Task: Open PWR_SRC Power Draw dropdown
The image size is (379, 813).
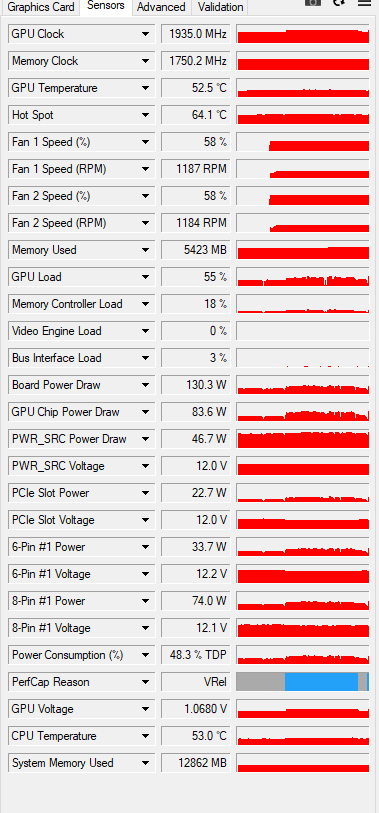Action: [x=145, y=439]
